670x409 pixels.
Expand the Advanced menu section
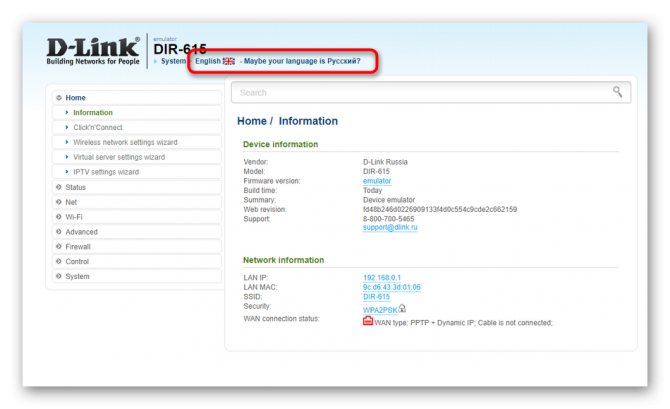pyautogui.click(x=137, y=232)
